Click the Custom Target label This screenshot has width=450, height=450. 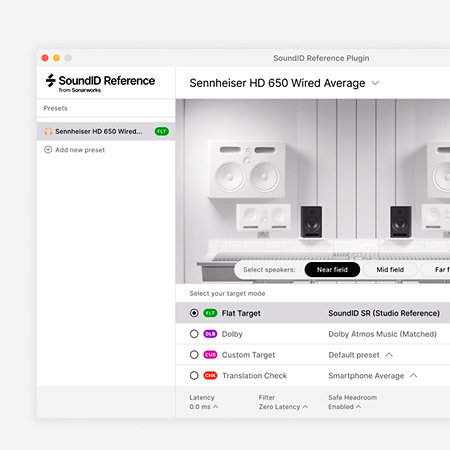point(249,355)
